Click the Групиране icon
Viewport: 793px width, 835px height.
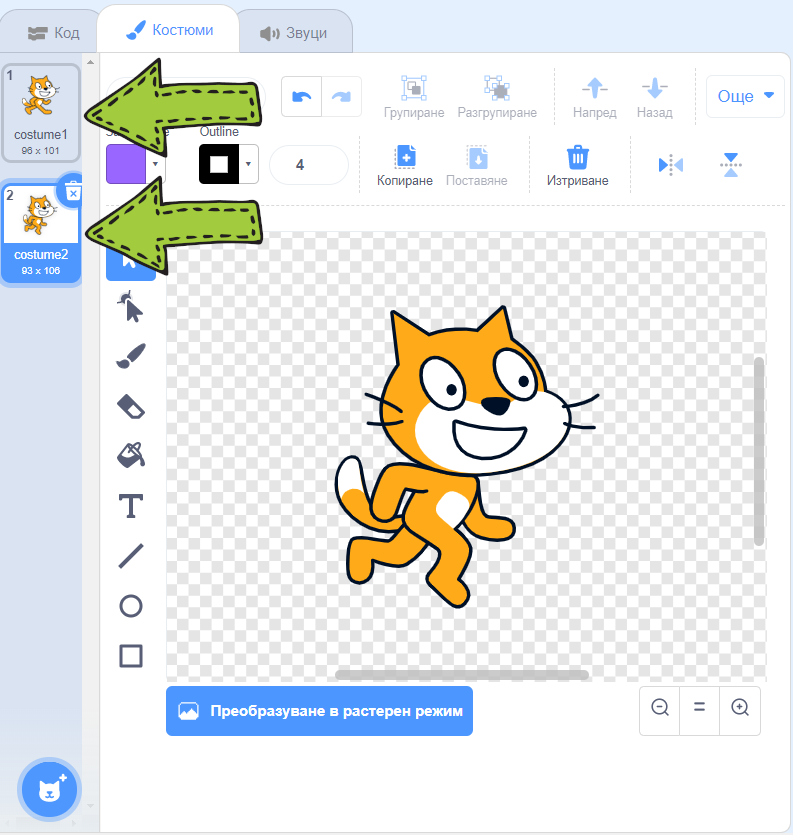(x=414, y=88)
